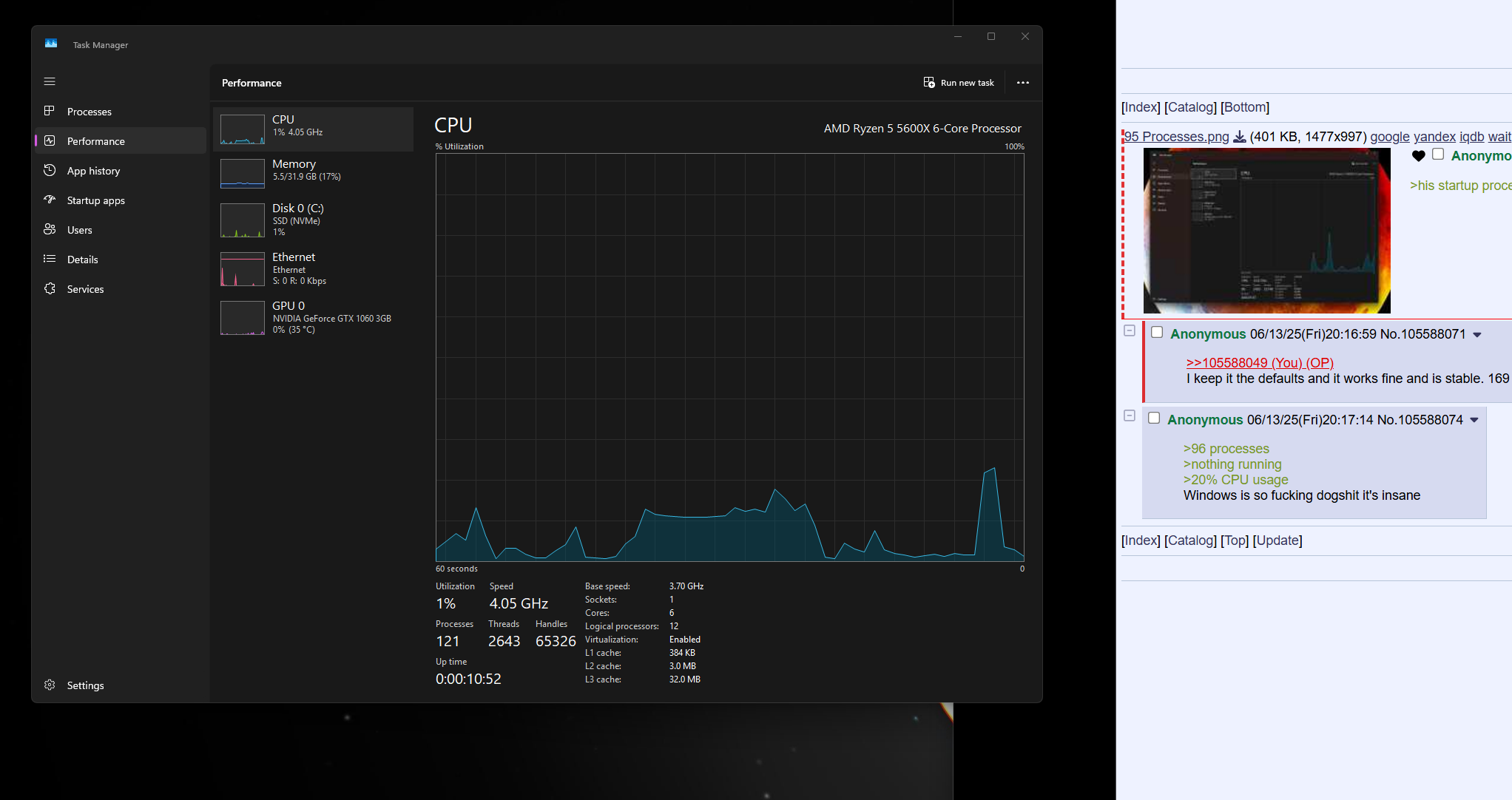Tick checkbox for post No.105588074
Viewport: 1512px width, 800px height.
pyautogui.click(x=1154, y=418)
